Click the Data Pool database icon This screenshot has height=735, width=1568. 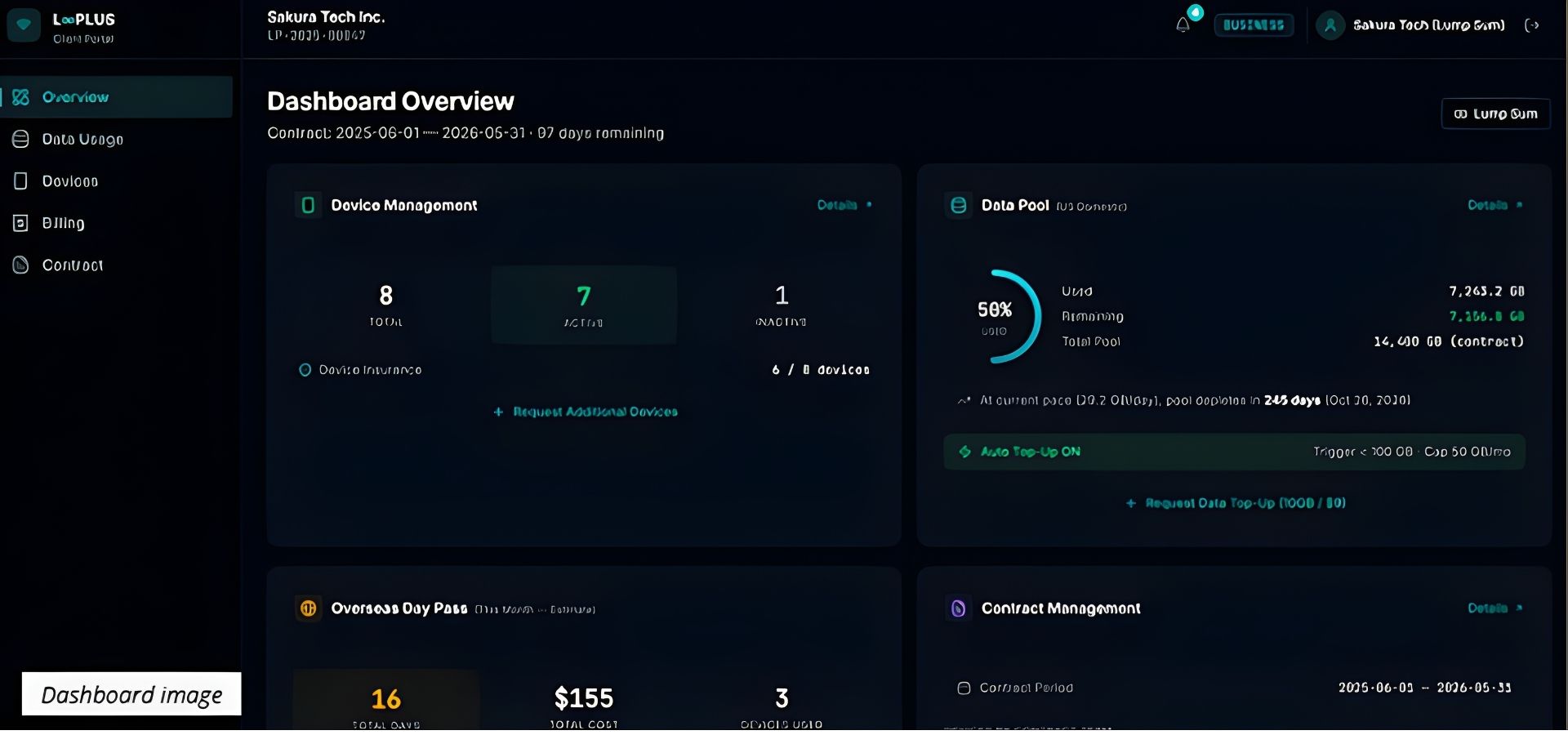pyautogui.click(x=958, y=205)
